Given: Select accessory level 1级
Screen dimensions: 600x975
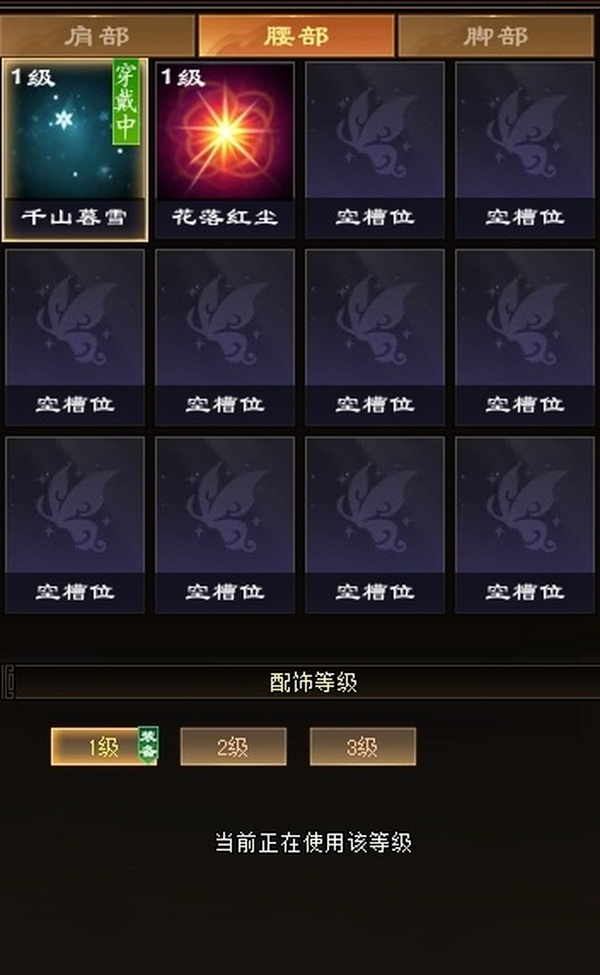Looking at the screenshot, I should pos(103,746).
